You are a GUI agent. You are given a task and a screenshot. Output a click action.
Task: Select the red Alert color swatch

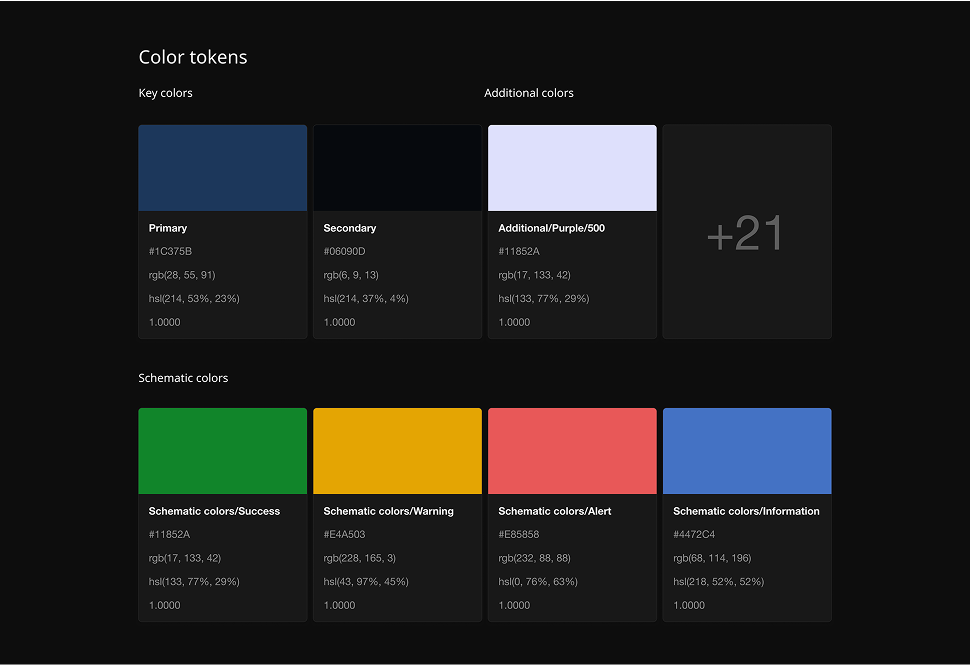tap(572, 451)
